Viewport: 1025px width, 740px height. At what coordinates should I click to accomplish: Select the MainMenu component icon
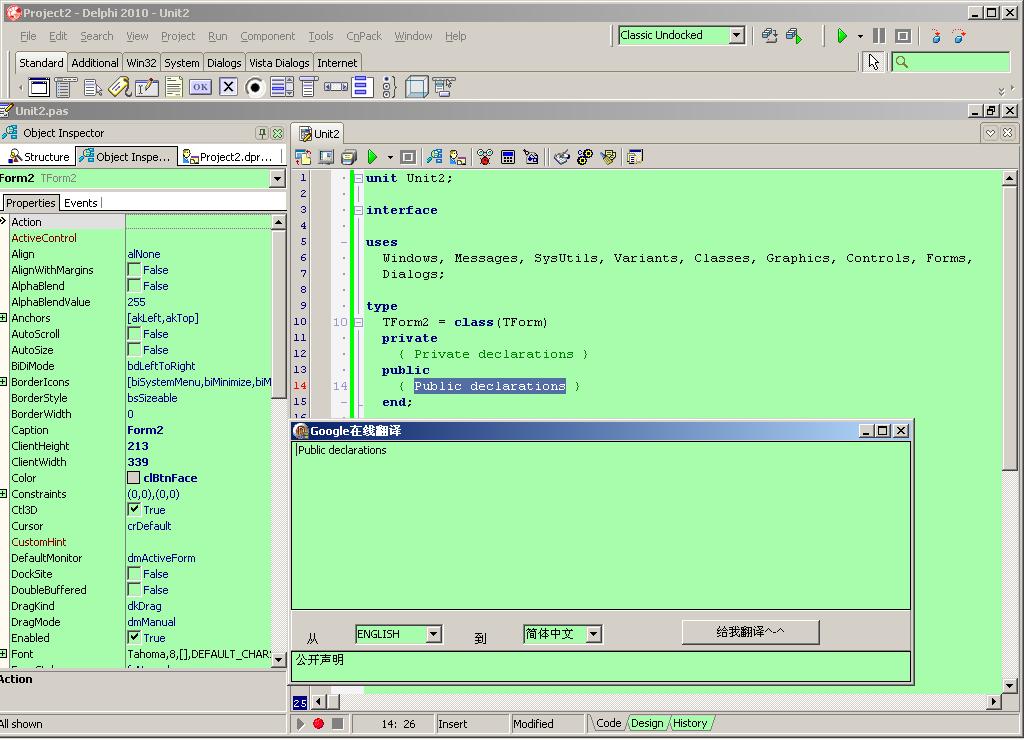point(64,87)
